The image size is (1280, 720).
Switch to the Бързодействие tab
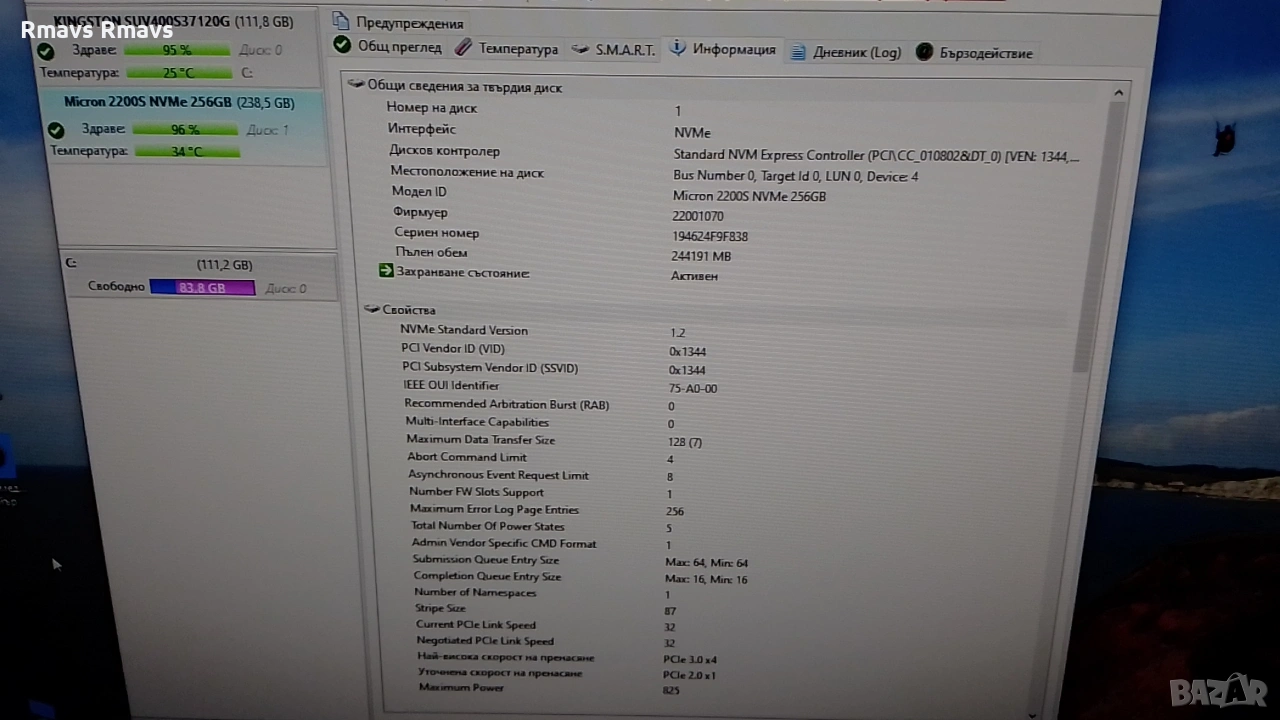[x=974, y=53]
